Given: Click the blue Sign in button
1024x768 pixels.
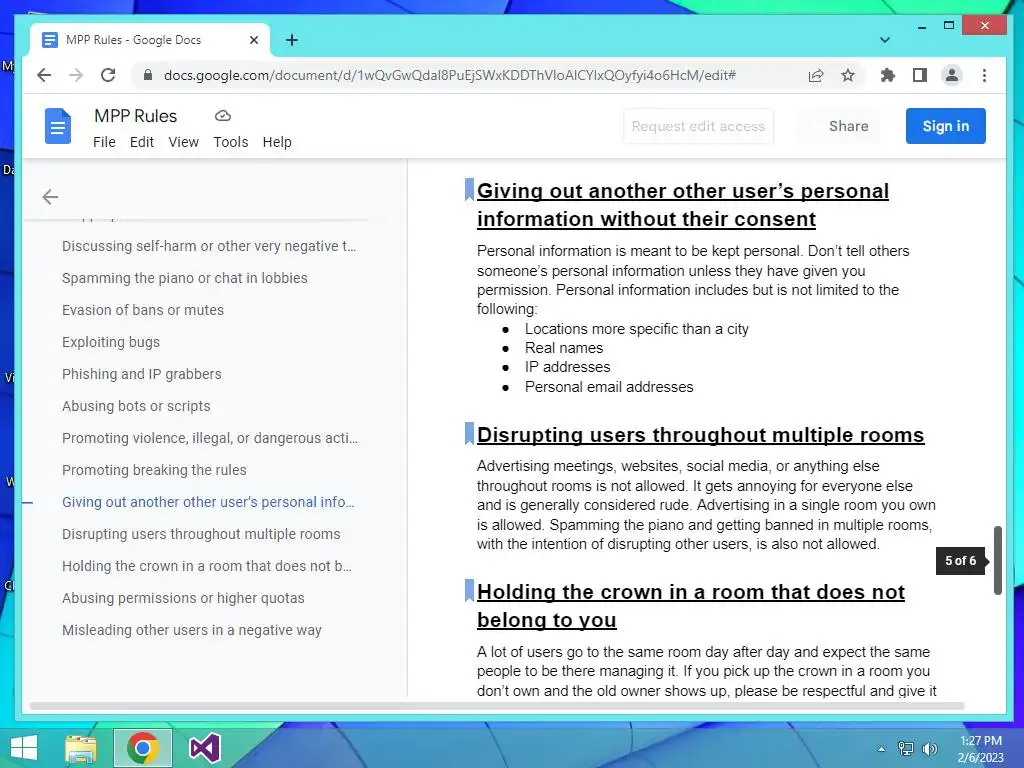Looking at the screenshot, I should point(946,126).
